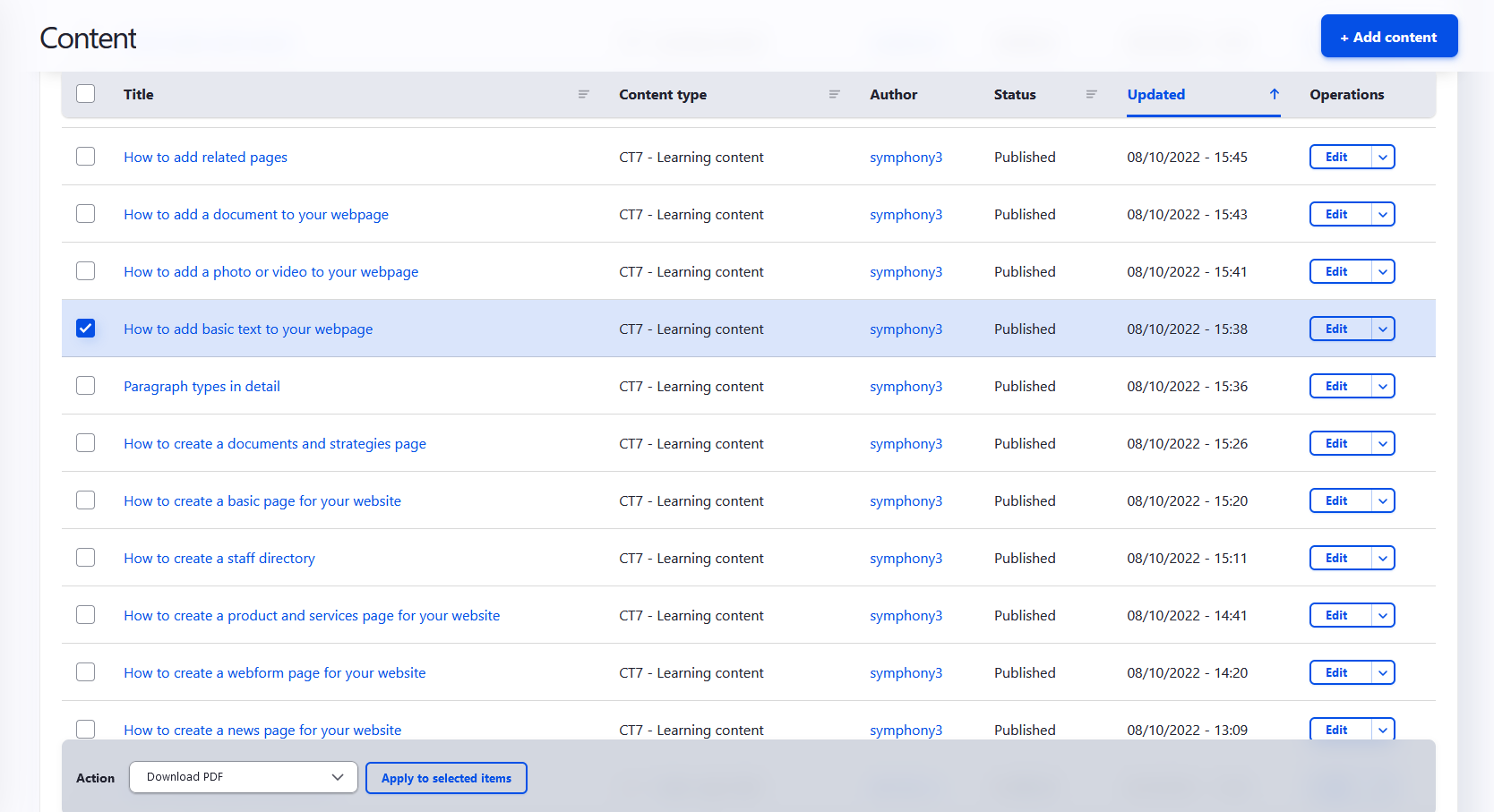Image resolution: width=1494 pixels, height=812 pixels.
Task: Open 'How to create a basic page' link
Action: tap(262, 501)
